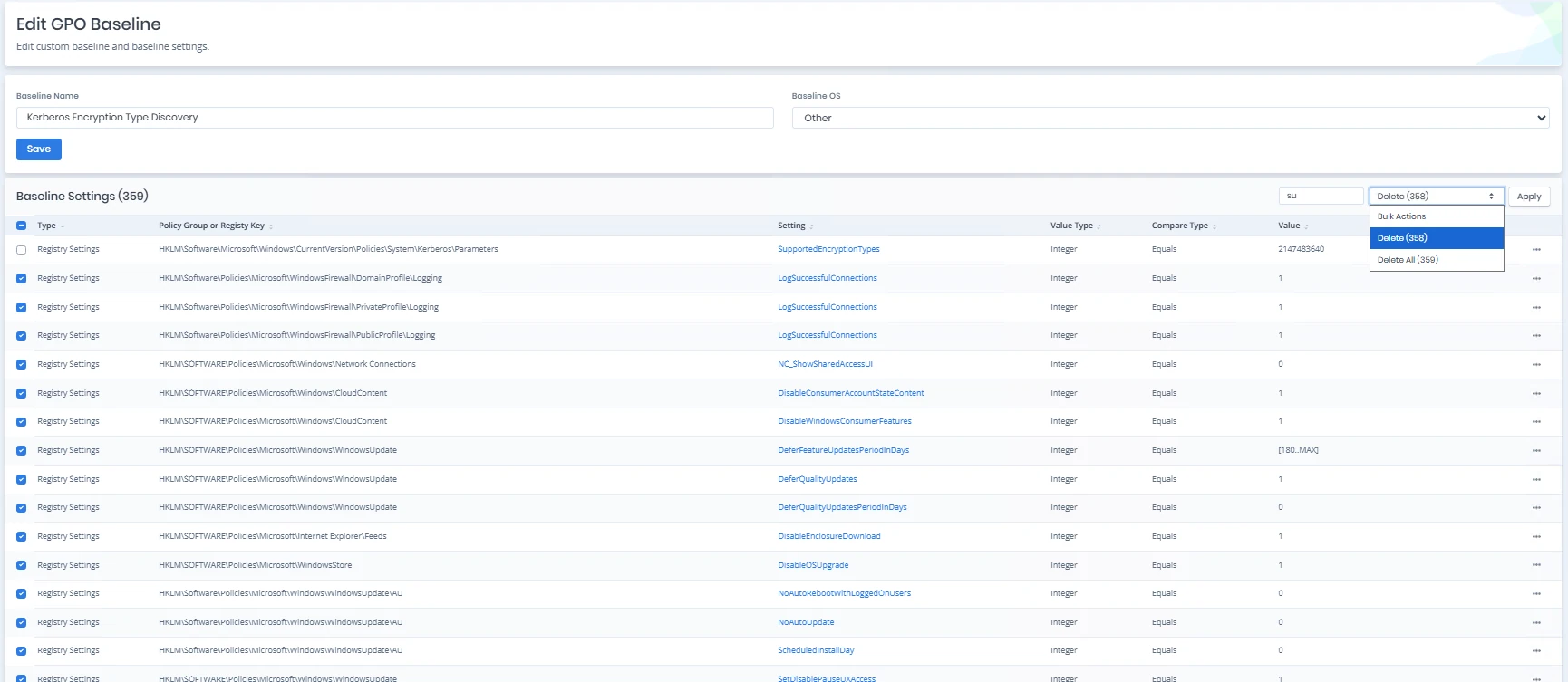Open row menu for NoAutoUpdate setting
Image resolution: width=1568 pixels, height=682 pixels.
(1536, 622)
